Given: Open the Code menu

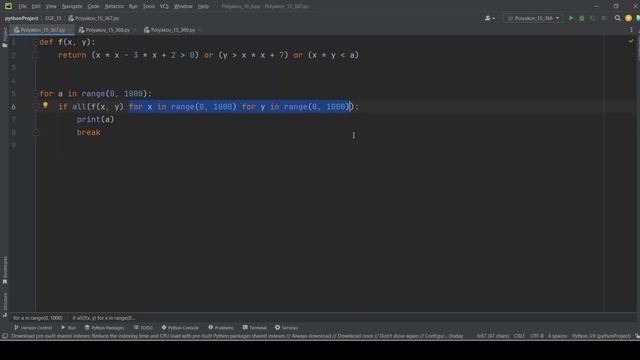Looking at the screenshot, I should [93, 7].
